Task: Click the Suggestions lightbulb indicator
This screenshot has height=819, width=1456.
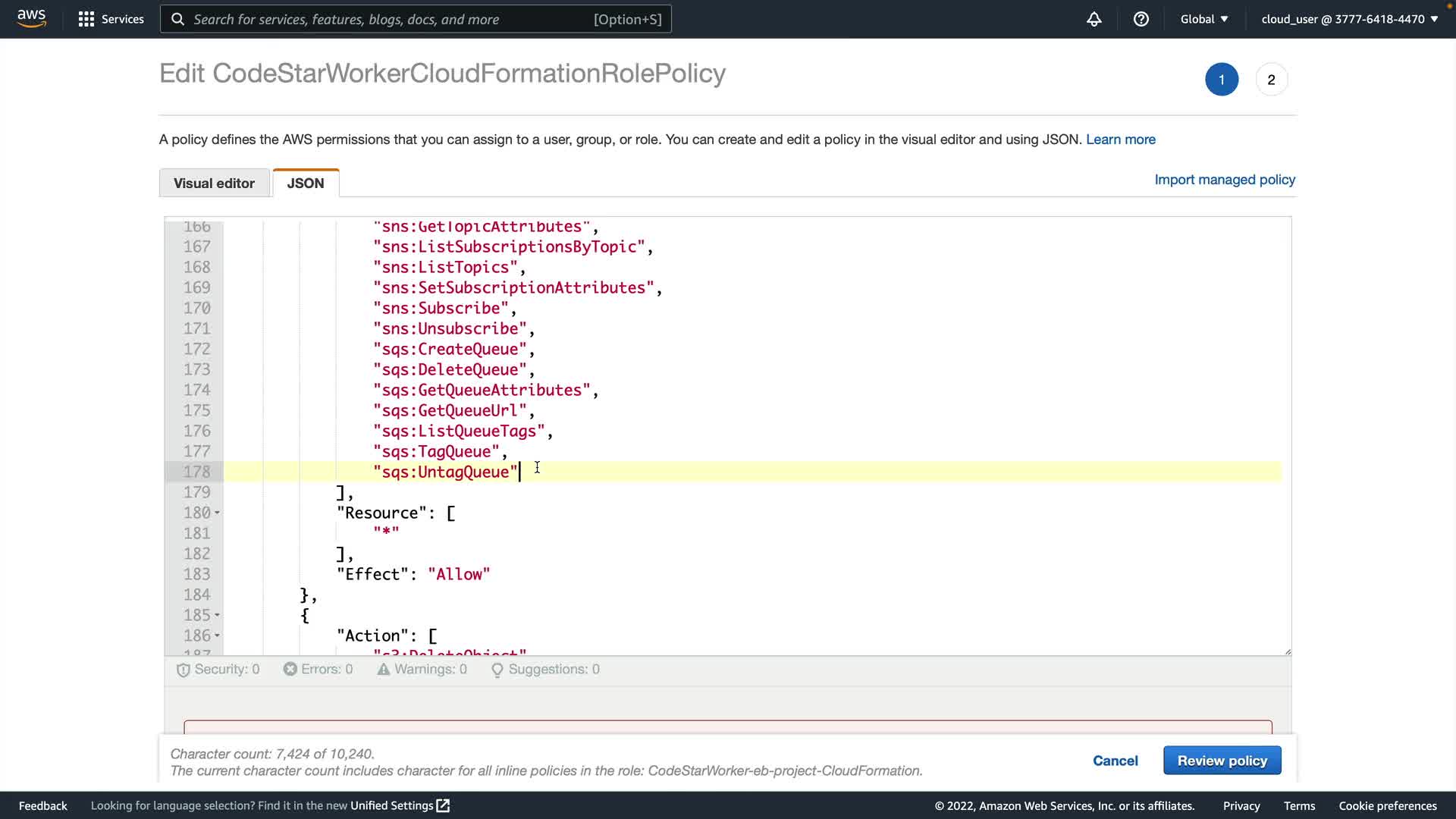Action: (497, 670)
